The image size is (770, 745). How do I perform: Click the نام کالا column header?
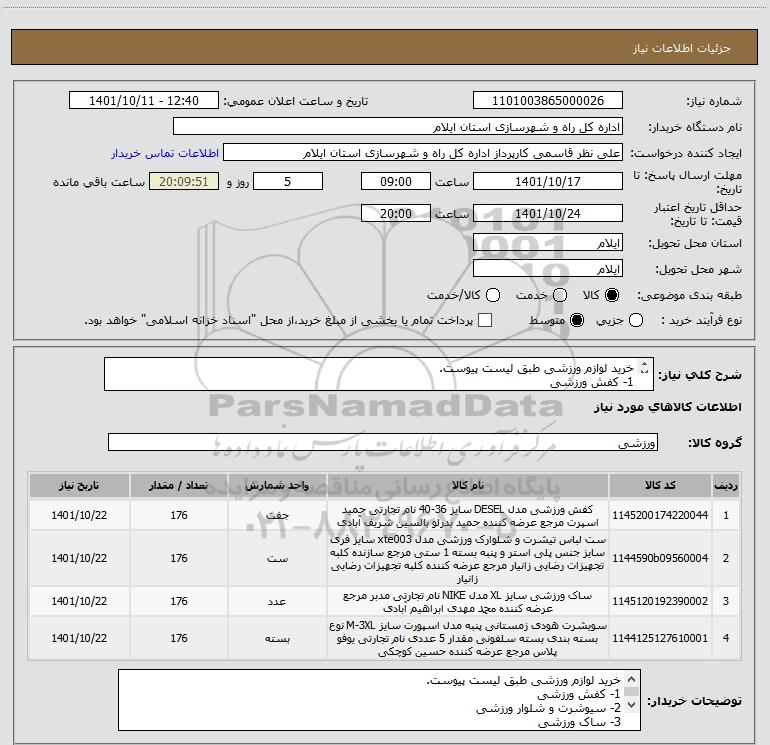[x=468, y=486]
